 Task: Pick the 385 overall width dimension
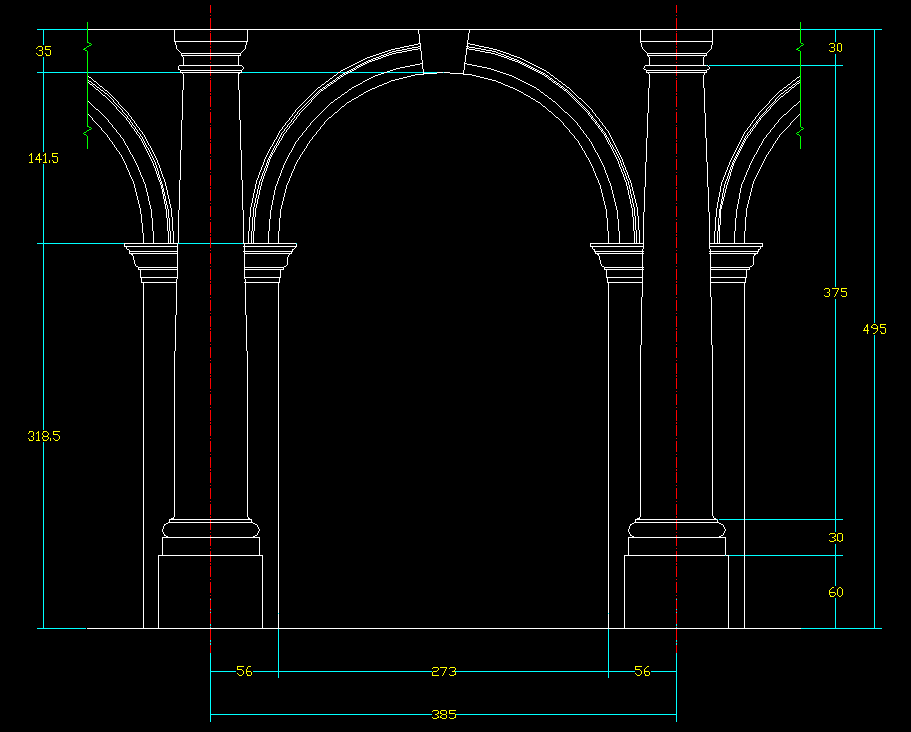coord(444,715)
